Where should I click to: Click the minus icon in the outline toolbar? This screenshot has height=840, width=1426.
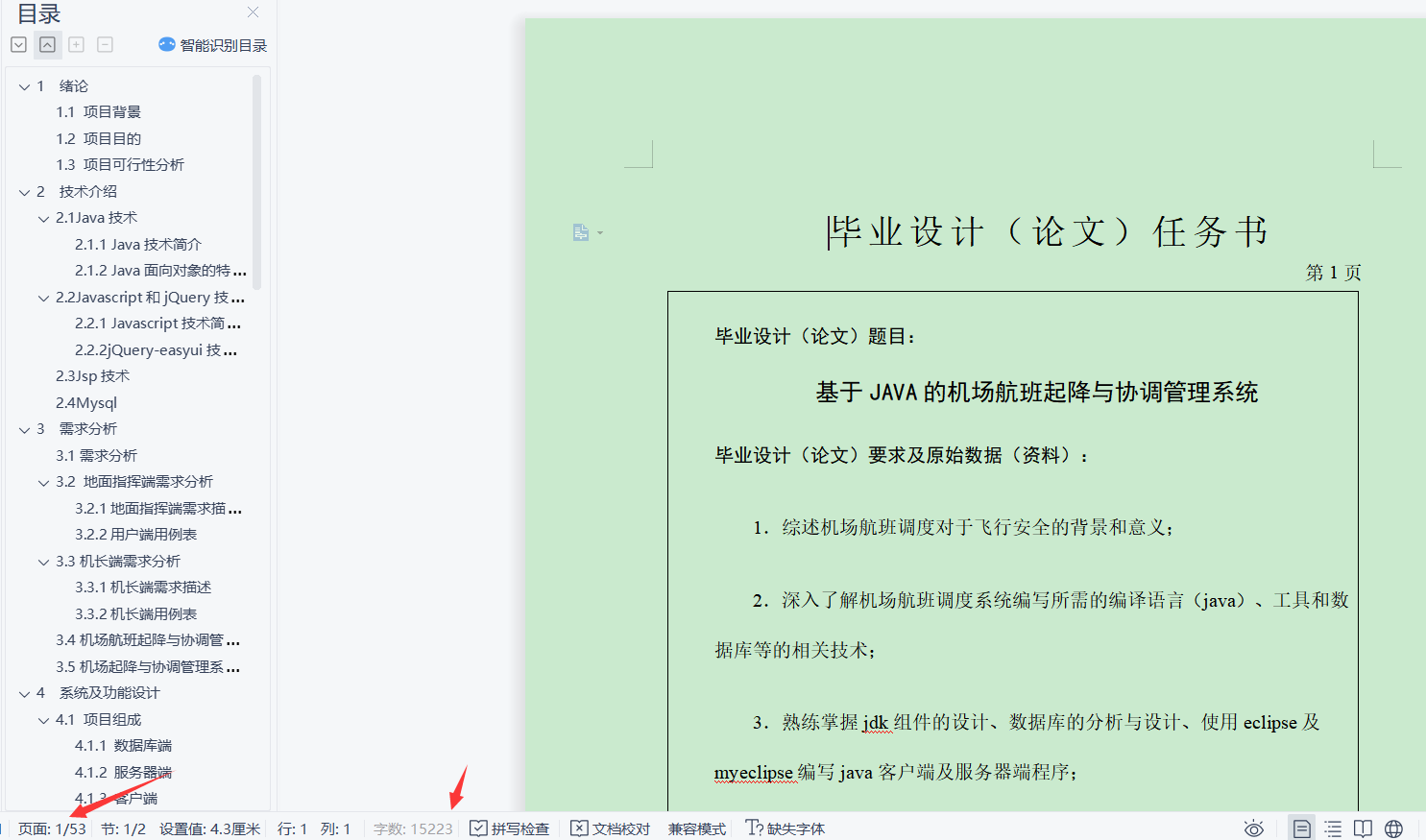click(x=106, y=44)
